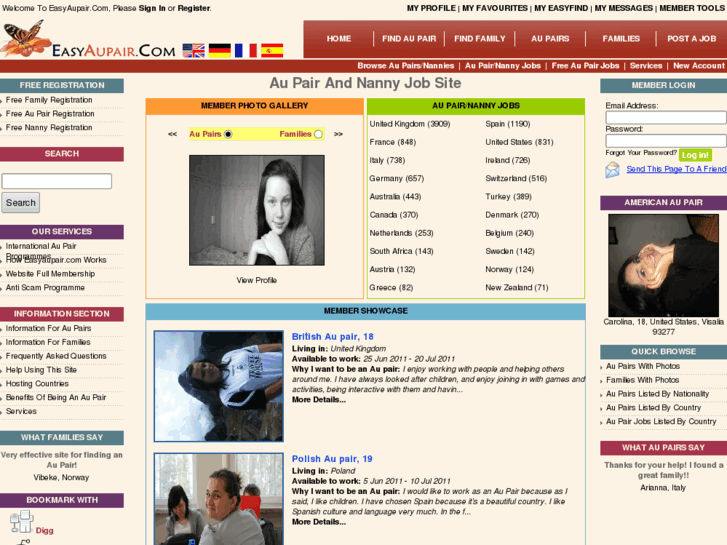
Task: Open MY EASYFIND in top menu
Action: 561,8
